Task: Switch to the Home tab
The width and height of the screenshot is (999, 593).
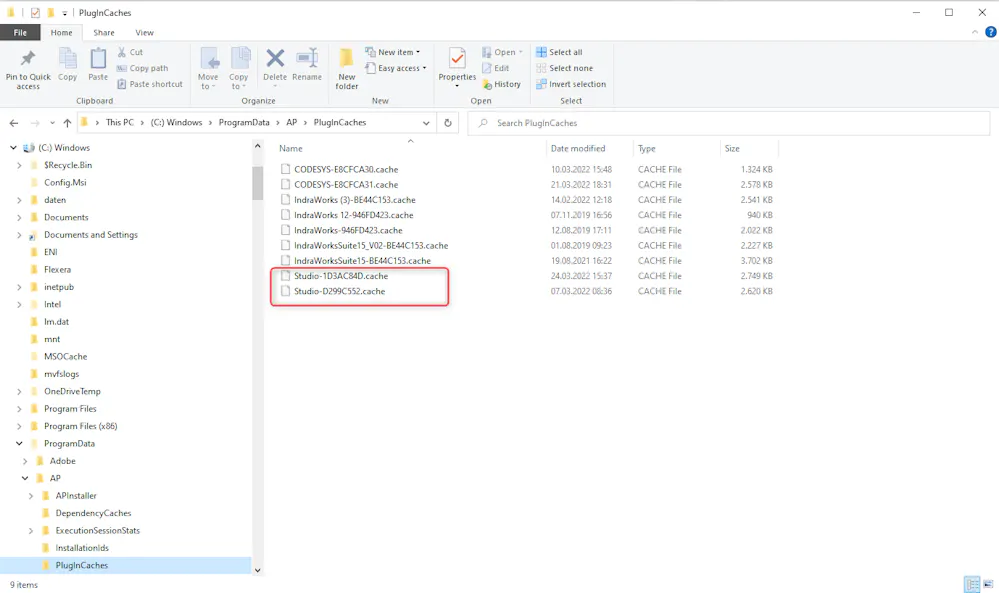Action: (x=62, y=32)
